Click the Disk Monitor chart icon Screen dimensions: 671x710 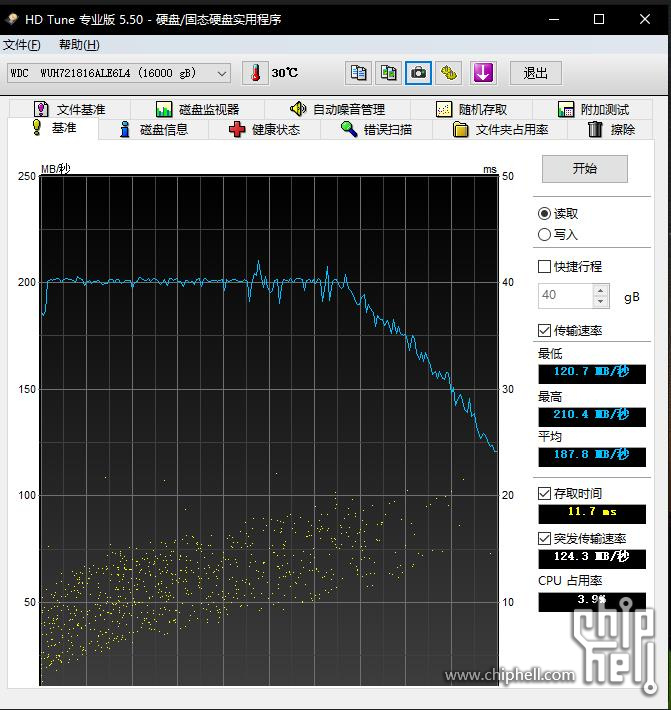pos(163,109)
